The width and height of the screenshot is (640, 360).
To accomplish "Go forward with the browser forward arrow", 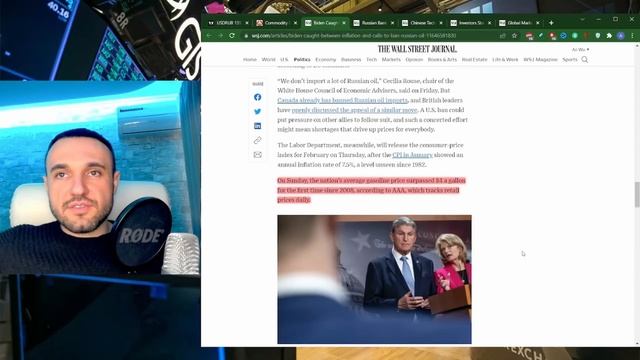I will click(220, 36).
